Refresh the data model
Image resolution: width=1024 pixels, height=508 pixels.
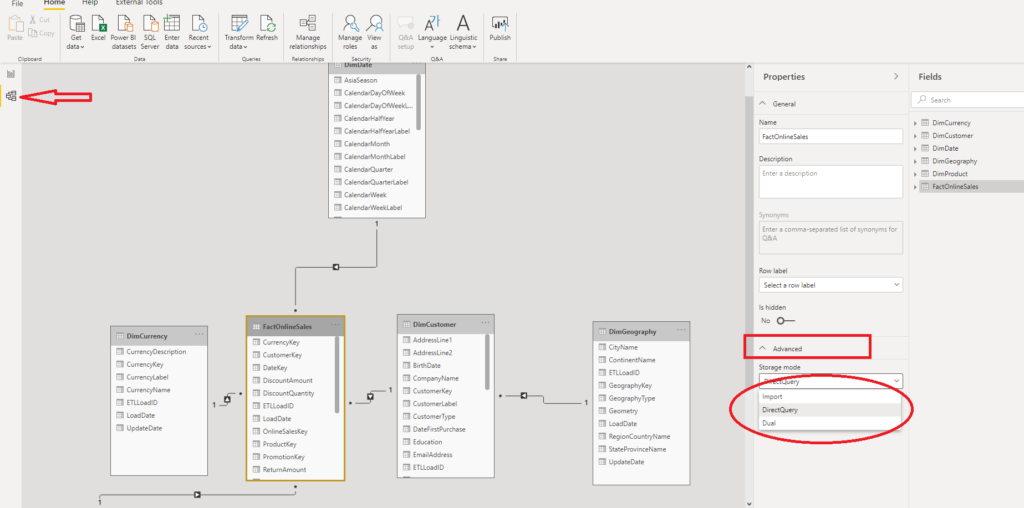pos(267,30)
